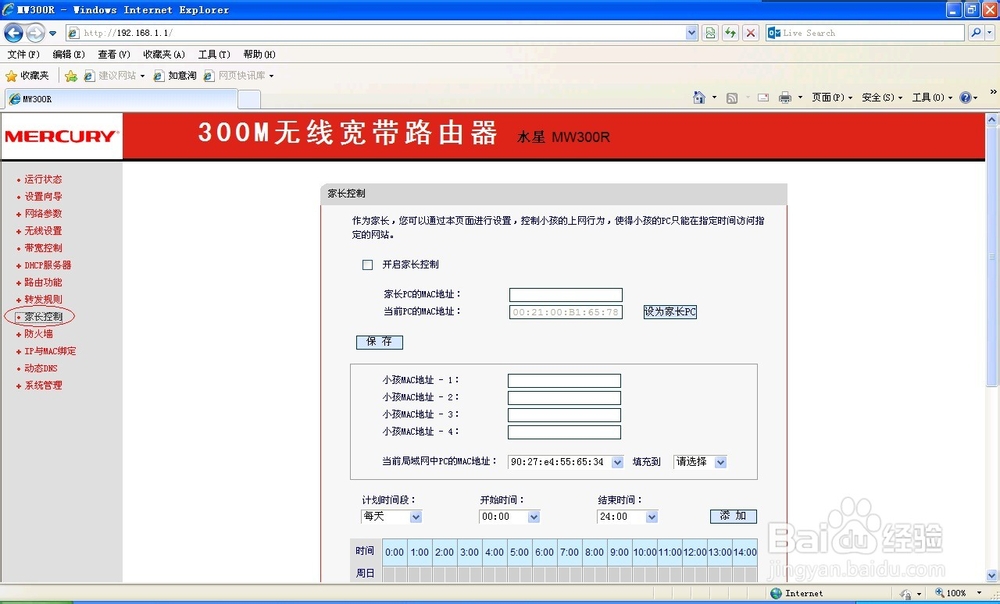Click the Stop loading icon
The width and height of the screenshot is (1000, 604).
750,32
